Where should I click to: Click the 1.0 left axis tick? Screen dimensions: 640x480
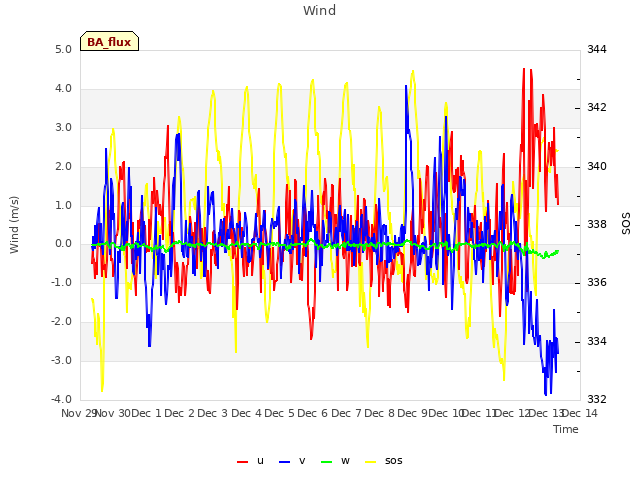coord(63,205)
